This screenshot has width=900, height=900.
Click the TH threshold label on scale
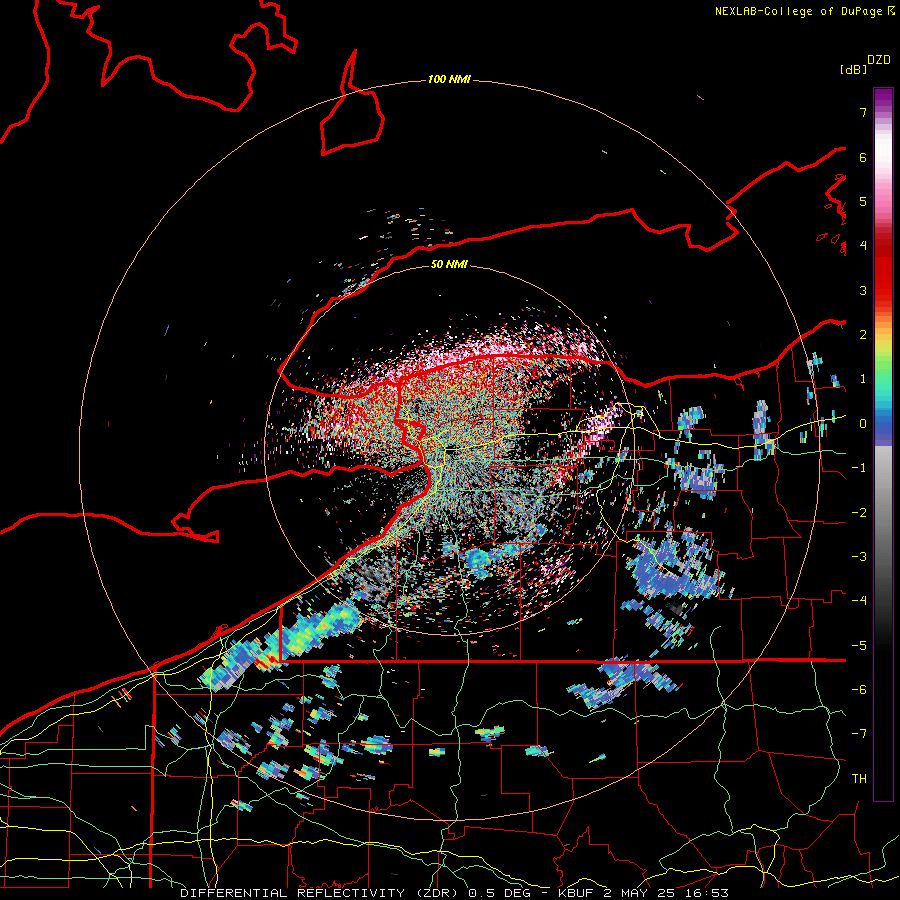859,778
